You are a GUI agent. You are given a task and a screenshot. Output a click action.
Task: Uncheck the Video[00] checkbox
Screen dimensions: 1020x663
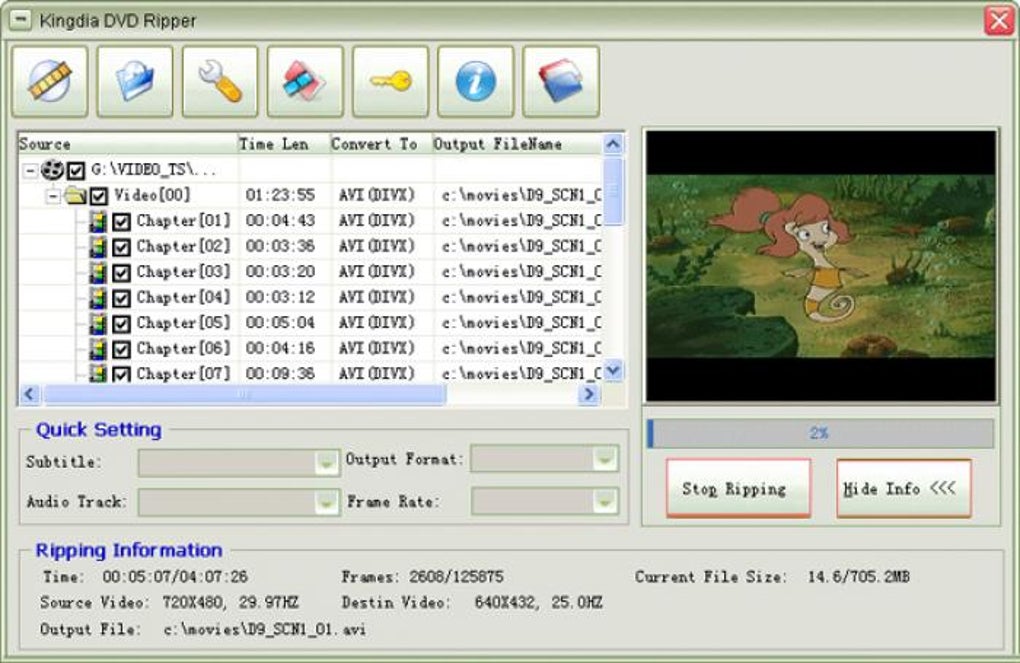pos(99,196)
